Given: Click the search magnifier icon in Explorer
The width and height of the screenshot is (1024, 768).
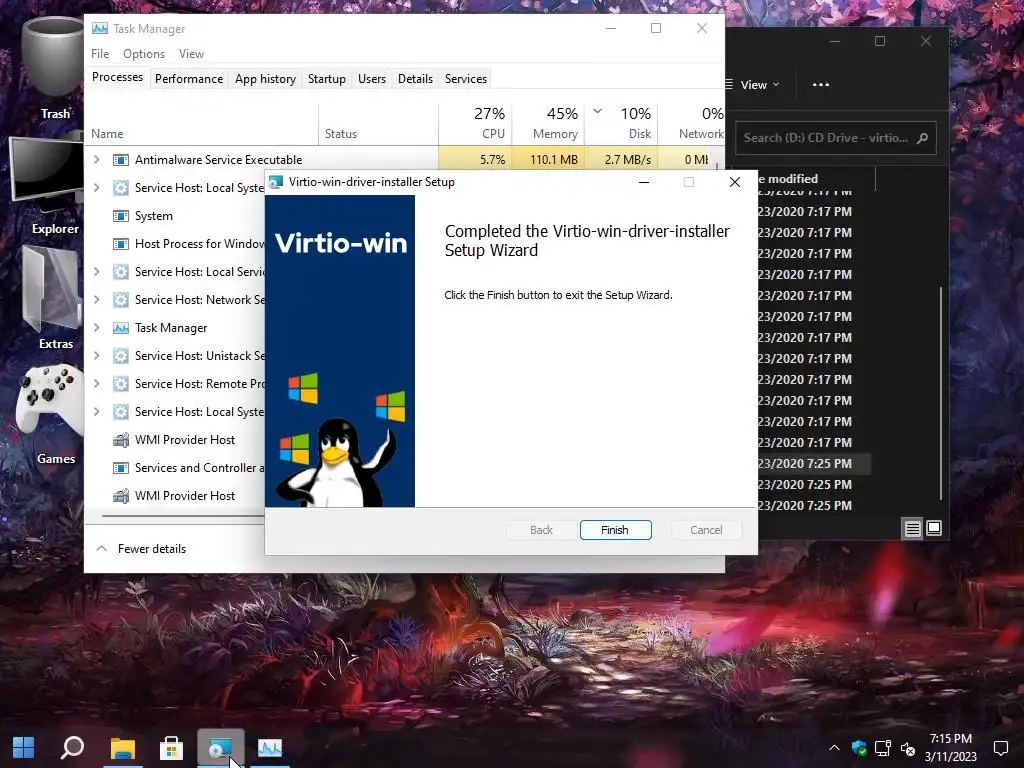Looking at the screenshot, I should [x=922, y=138].
